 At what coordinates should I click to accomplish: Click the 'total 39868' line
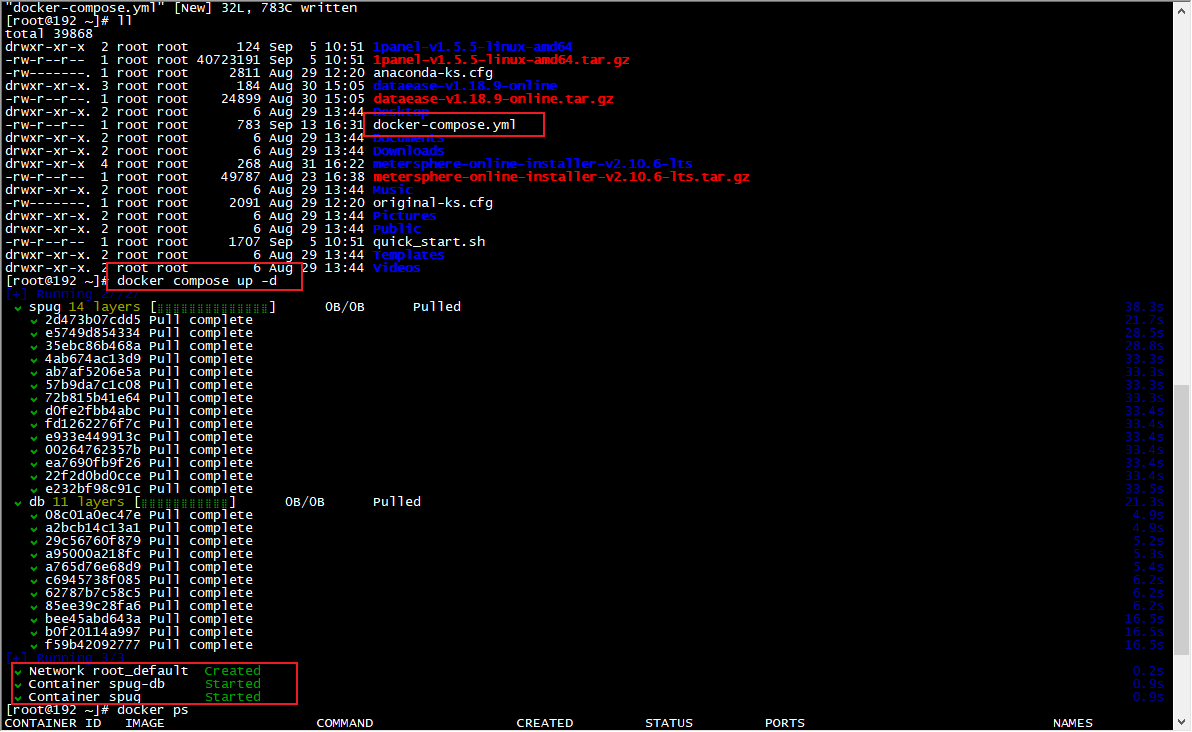click(x=49, y=34)
